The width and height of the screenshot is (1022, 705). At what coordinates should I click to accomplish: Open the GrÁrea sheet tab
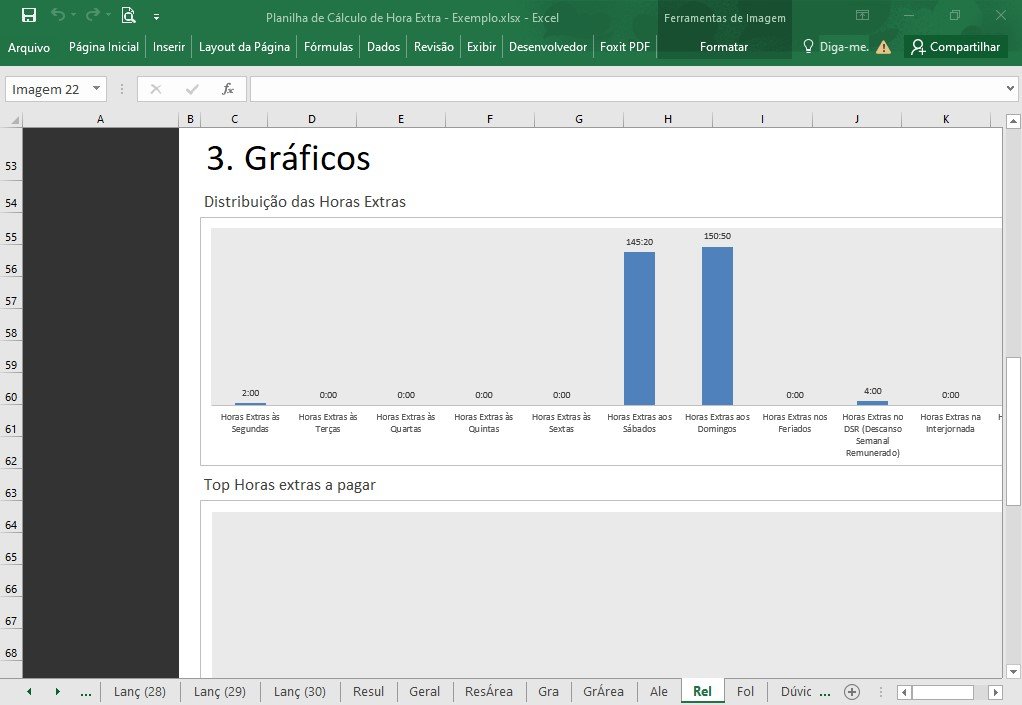tap(604, 691)
